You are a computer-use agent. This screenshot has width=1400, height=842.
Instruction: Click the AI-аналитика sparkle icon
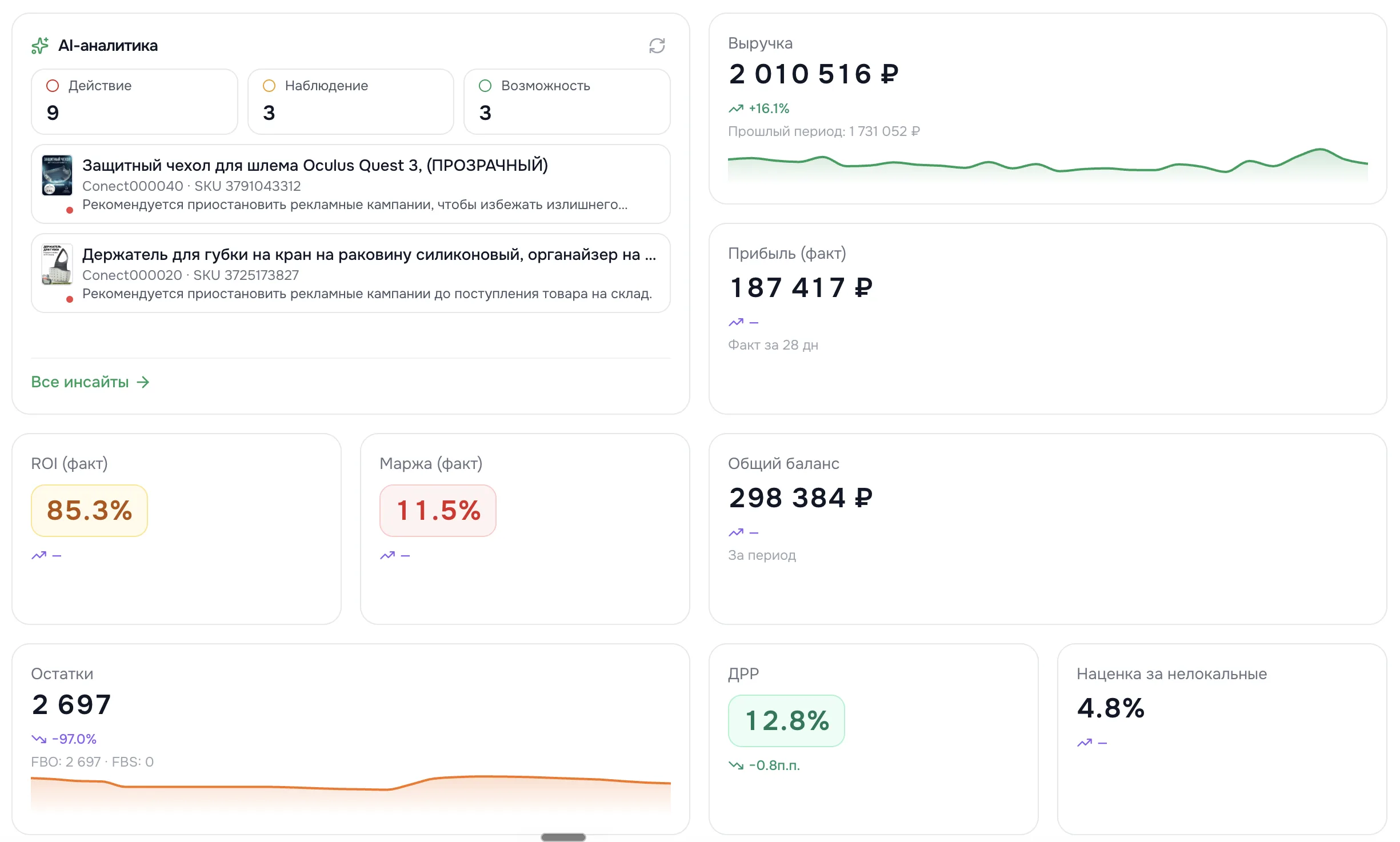pos(40,46)
